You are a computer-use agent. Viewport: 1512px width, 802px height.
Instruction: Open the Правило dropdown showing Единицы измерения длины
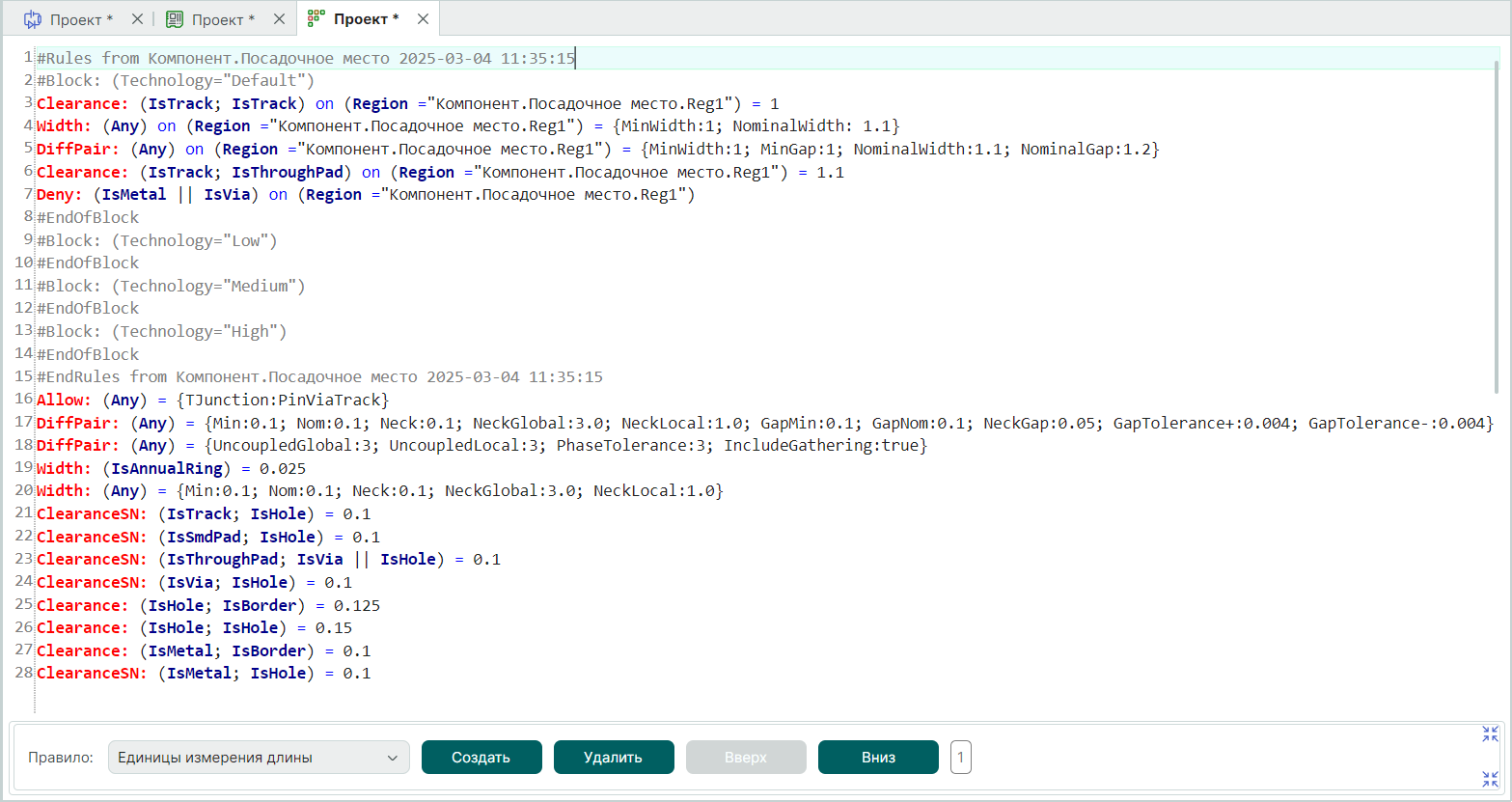(x=259, y=758)
